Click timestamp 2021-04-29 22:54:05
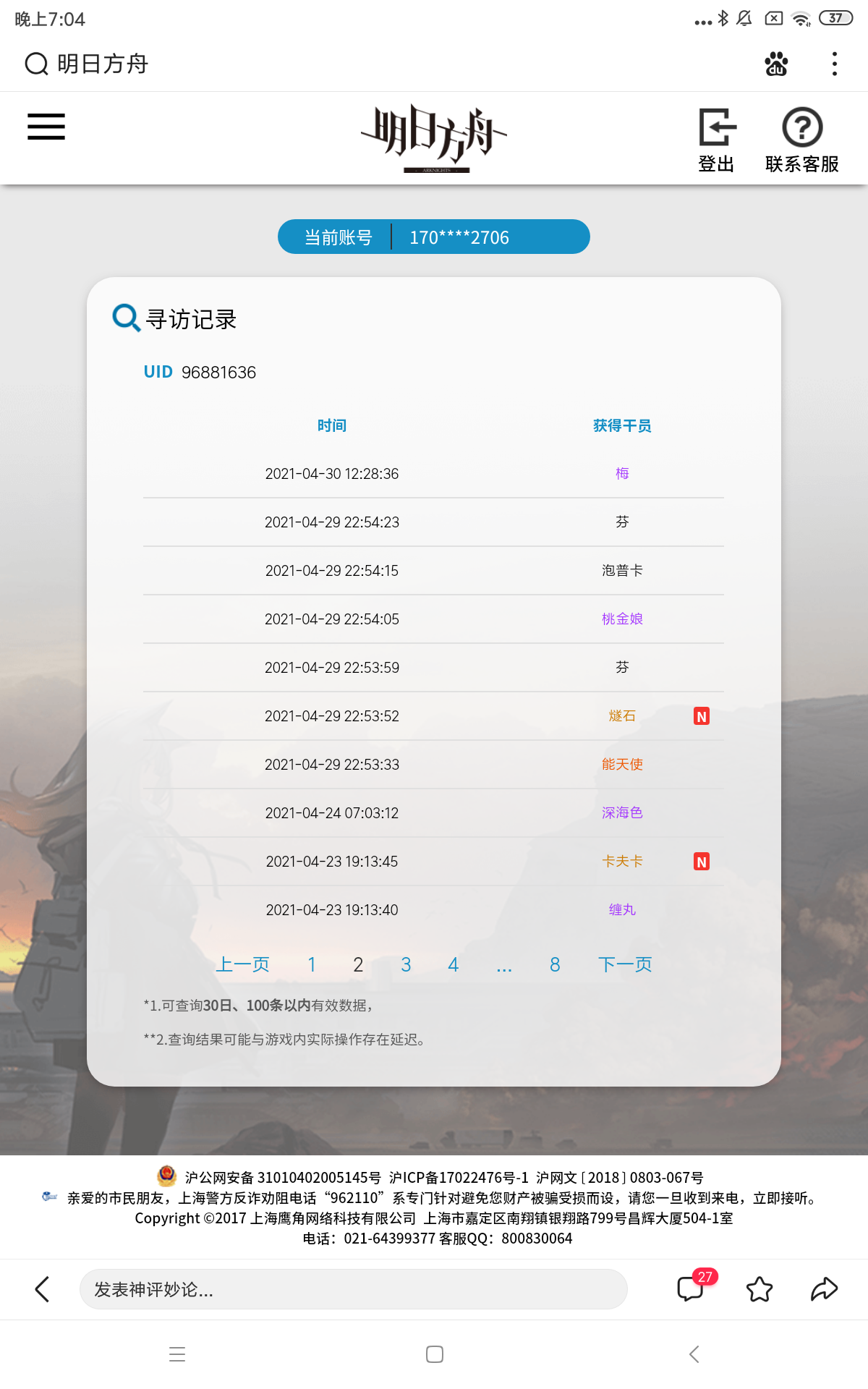The width and height of the screenshot is (868, 1389). pyautogui.click(x=332, y=619)
